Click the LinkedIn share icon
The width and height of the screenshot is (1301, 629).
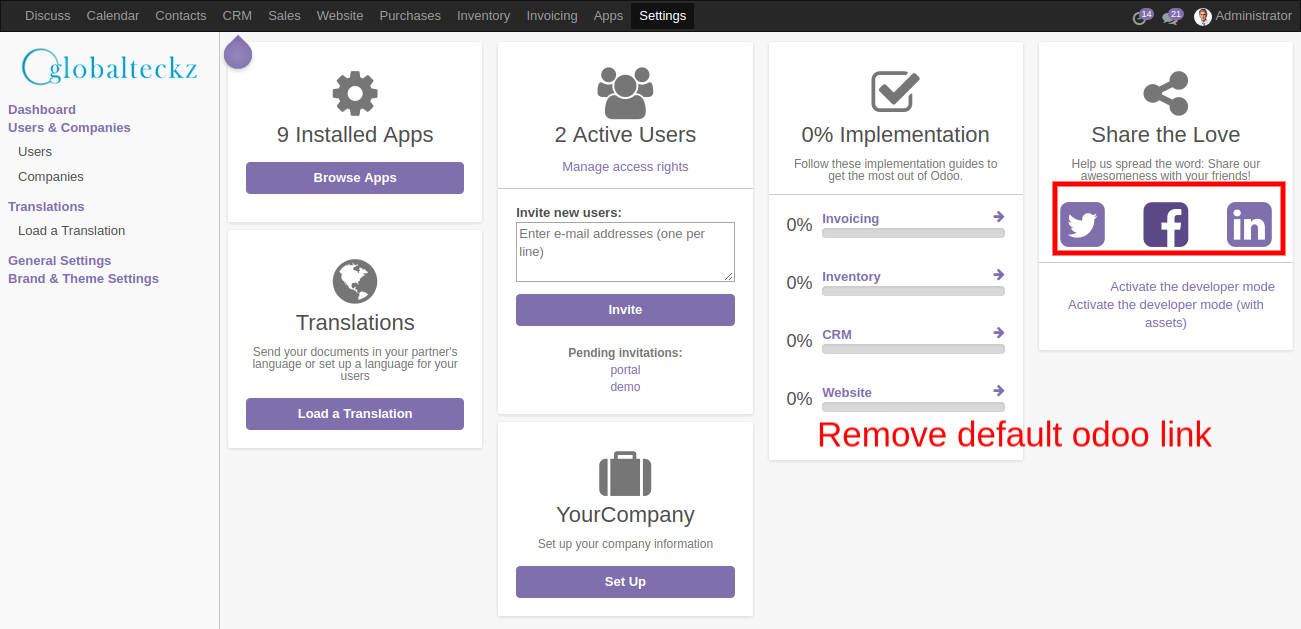[1249, 225]
